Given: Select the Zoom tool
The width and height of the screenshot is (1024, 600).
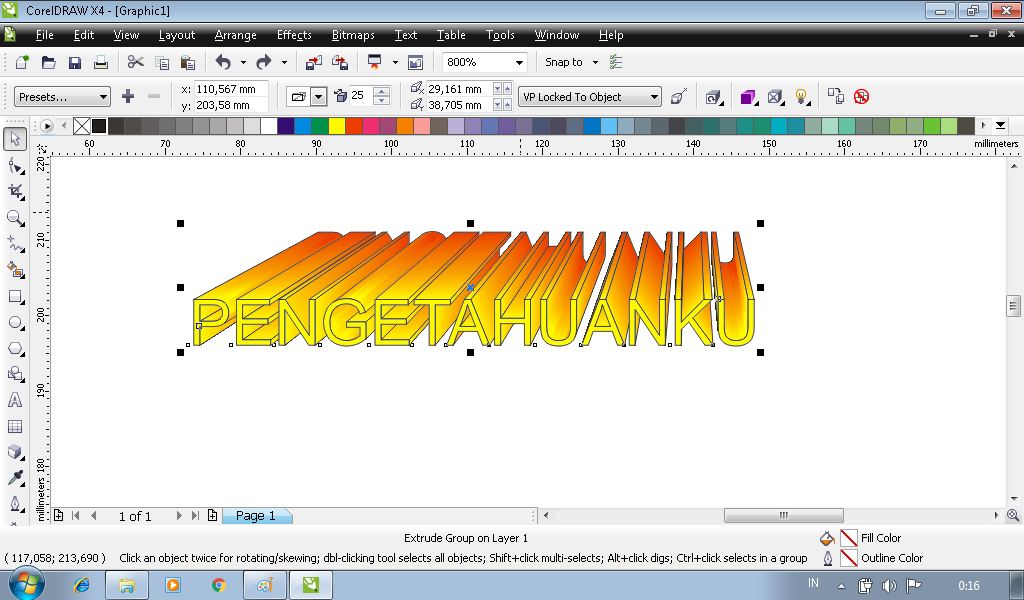Looking at the screenshot, I should [14, 218].
